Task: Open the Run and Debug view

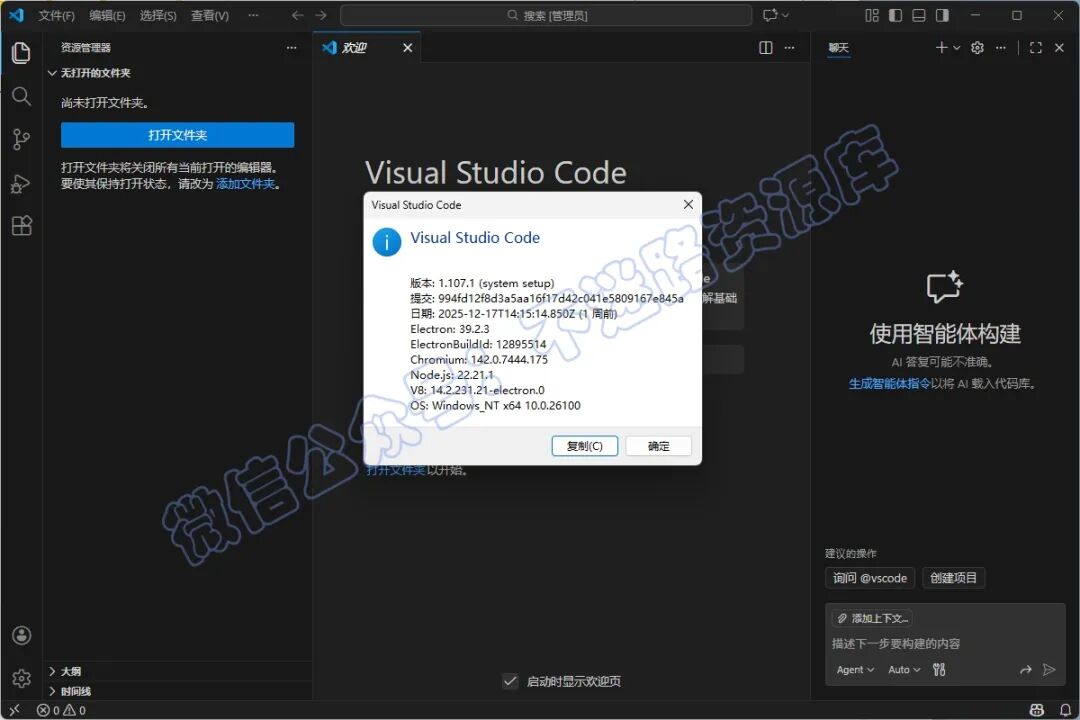Action: click(21, 183)
